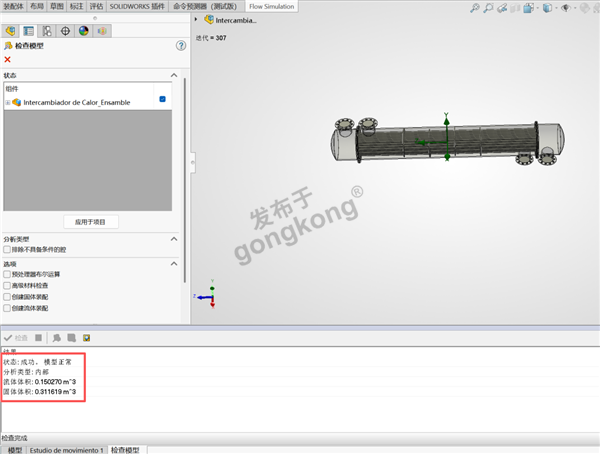This screenshot has height=454, width=600.
Task: Open the Estudio de movimiento 1 tab
Action: point(67,449)
